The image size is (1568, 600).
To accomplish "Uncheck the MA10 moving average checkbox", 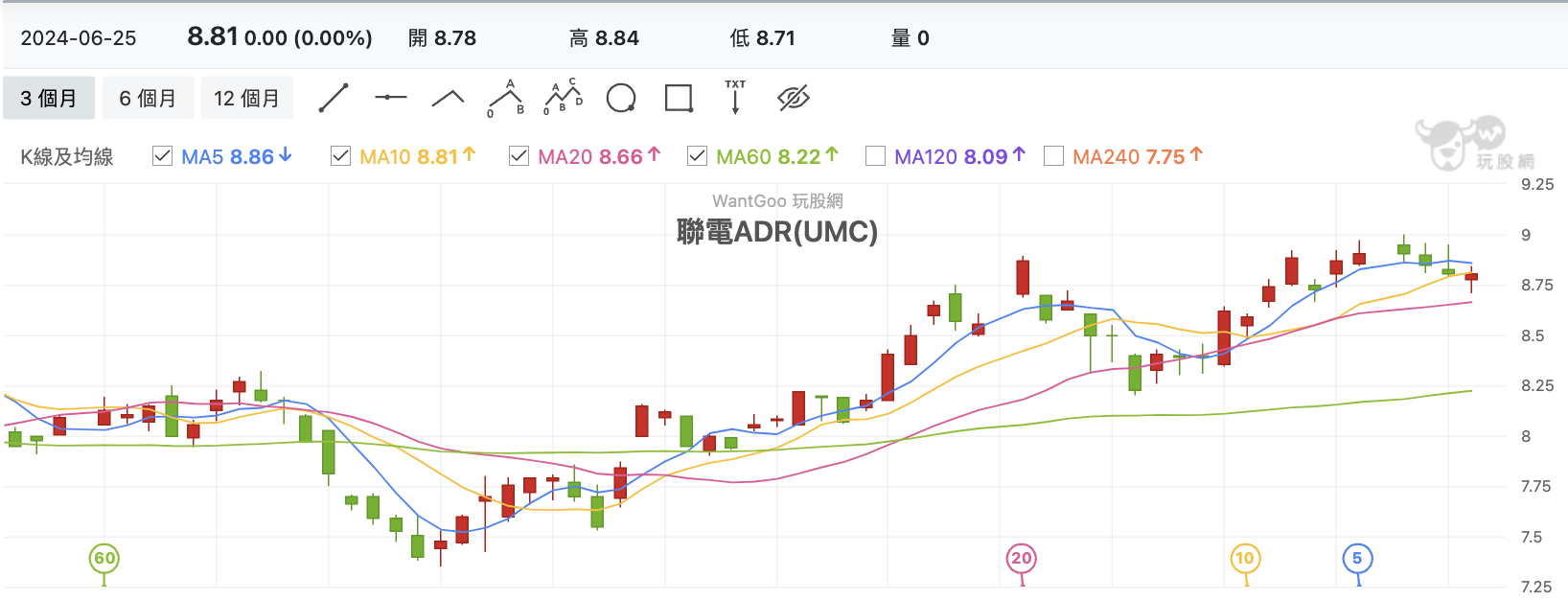I will (x=340, y=156).
